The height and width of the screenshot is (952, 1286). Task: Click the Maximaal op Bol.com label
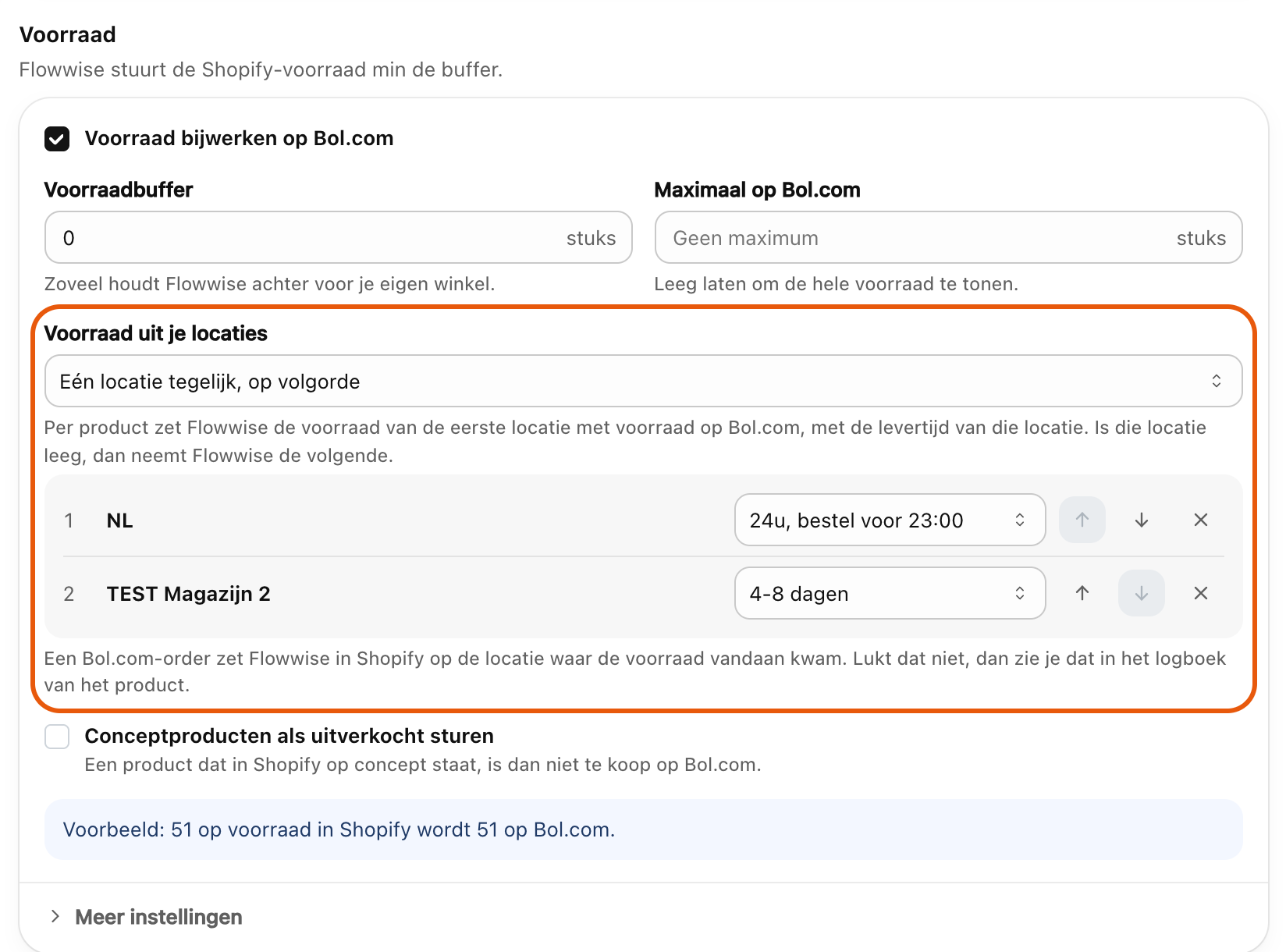[757, 190]
